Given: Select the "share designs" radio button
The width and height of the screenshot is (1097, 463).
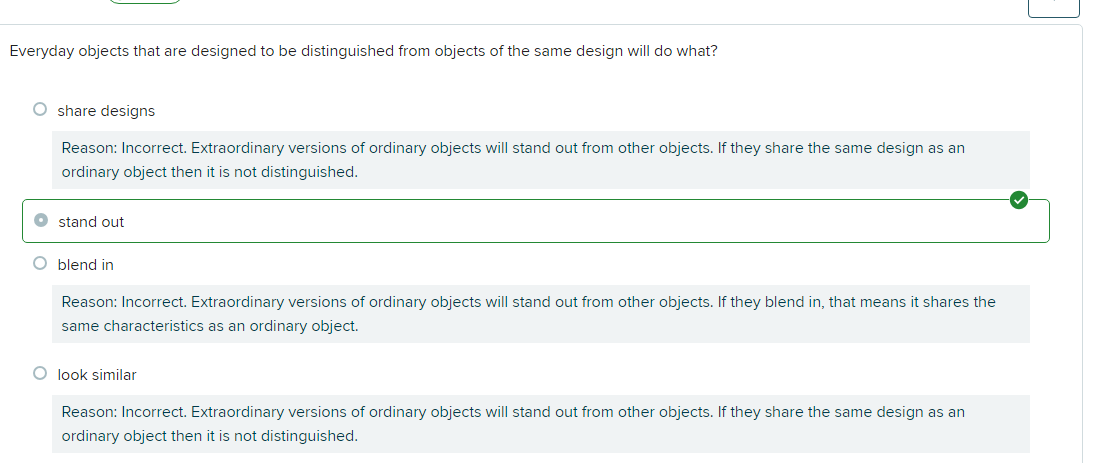Looking at the screenshot, I should click(x=40, y=110).
